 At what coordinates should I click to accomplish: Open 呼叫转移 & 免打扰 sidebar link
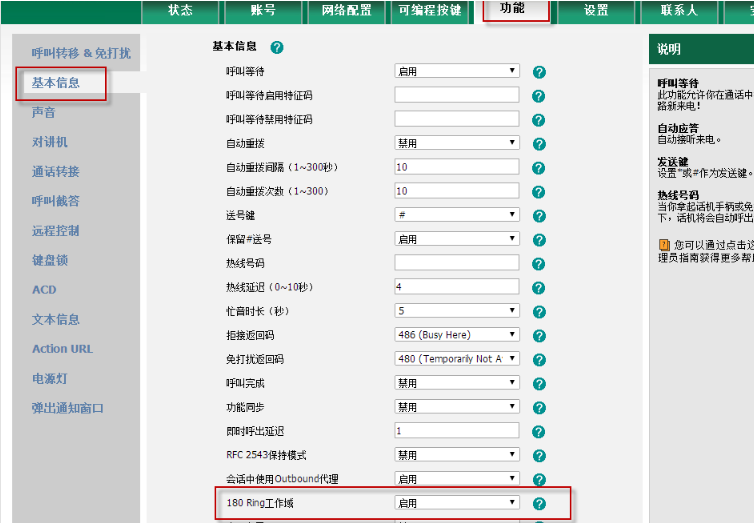click(81, 53)
